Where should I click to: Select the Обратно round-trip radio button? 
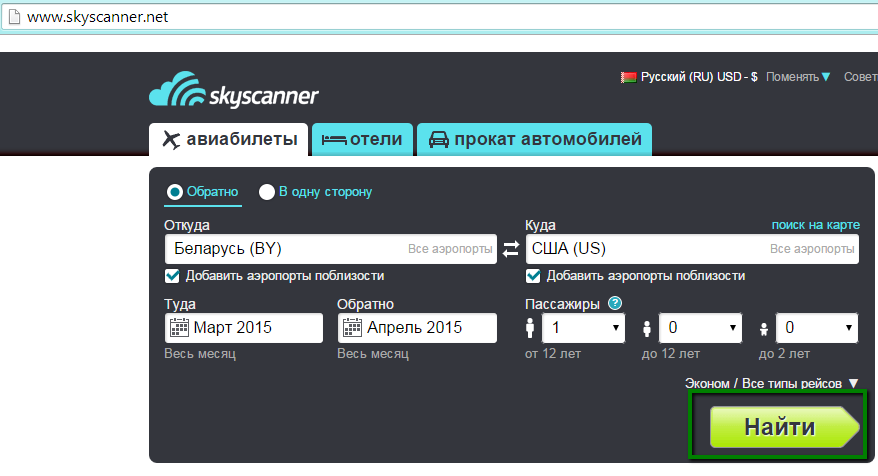174,192
